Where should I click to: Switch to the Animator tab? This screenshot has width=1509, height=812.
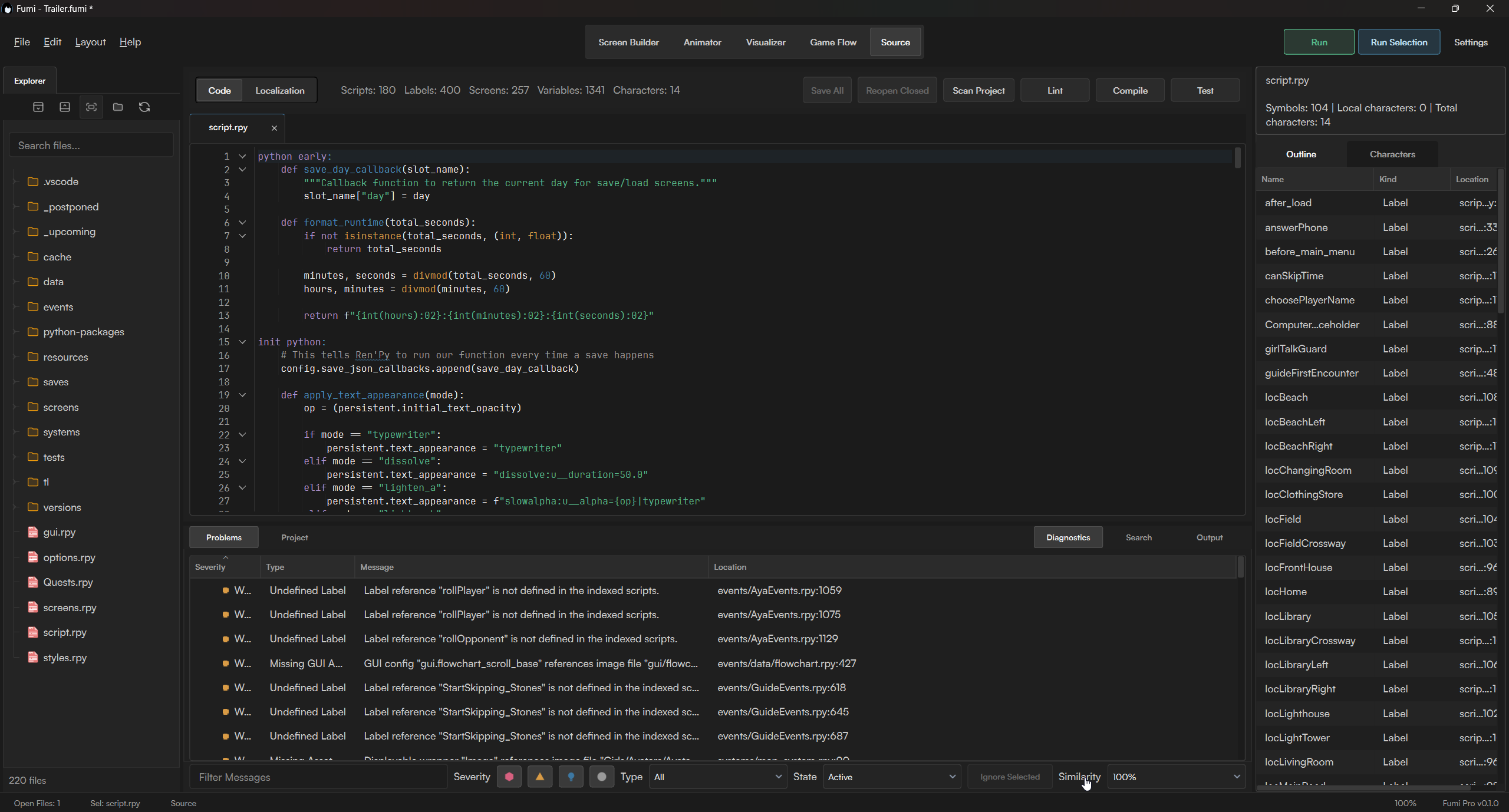click(702, 42)
